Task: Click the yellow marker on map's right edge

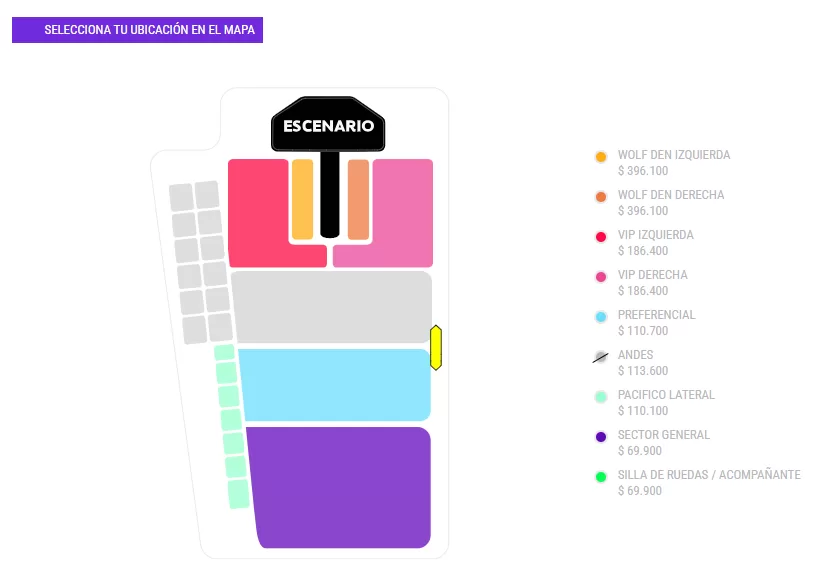Action: pos(436,347)
